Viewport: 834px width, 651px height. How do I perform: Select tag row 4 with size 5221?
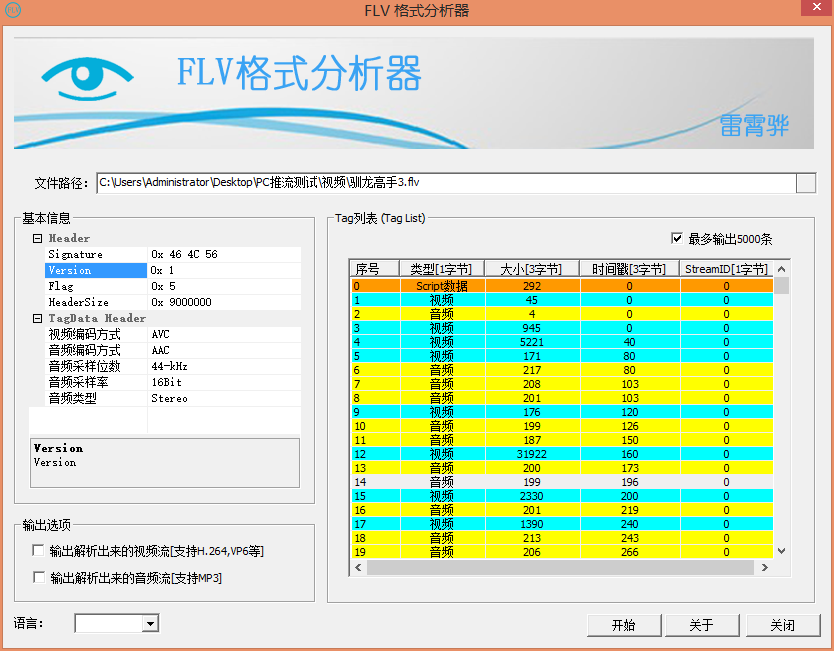(x=562, y=342)
